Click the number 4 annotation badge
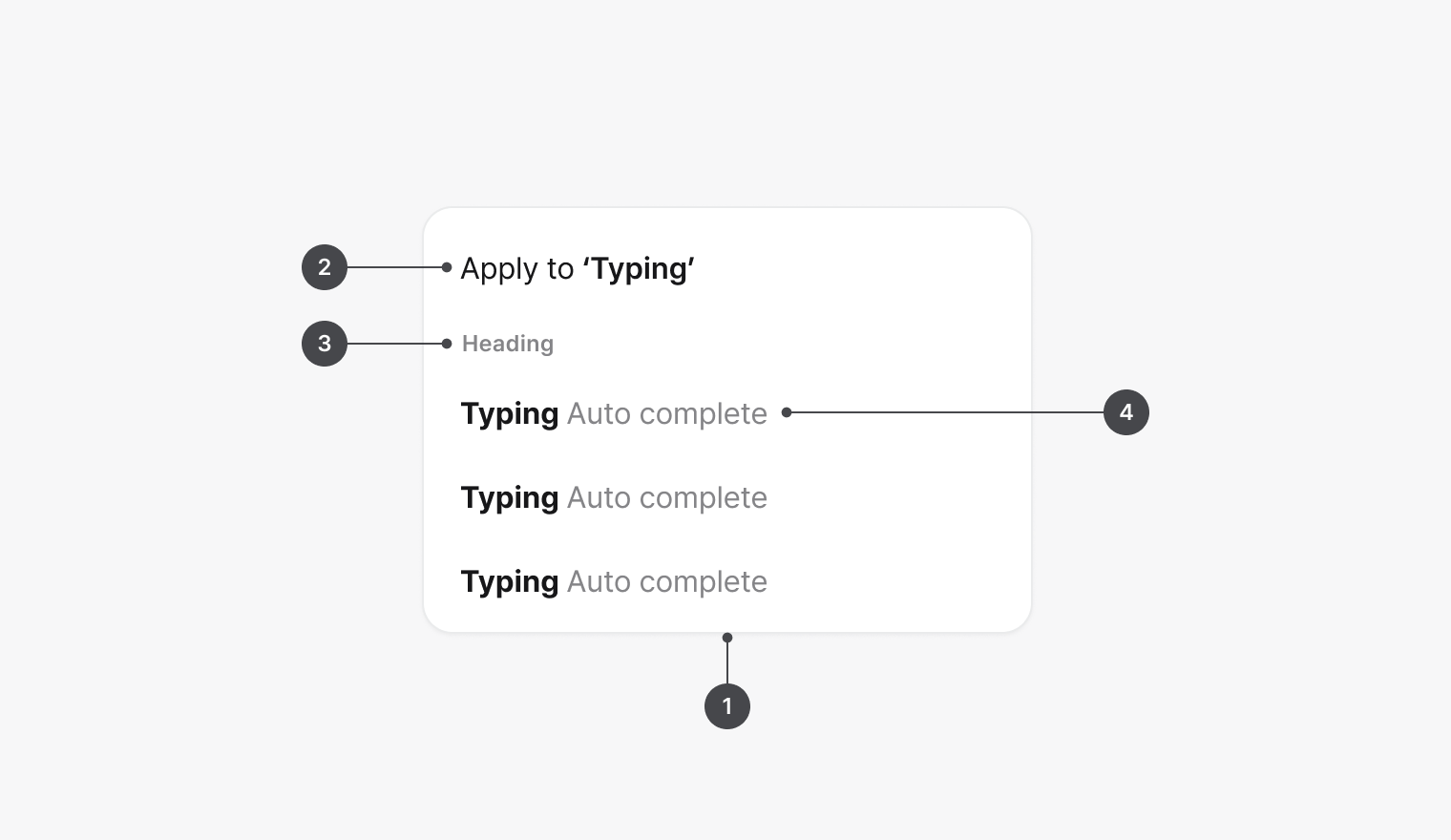The width and height of the screenshot is (1451, 840). tap(1126, 412)
